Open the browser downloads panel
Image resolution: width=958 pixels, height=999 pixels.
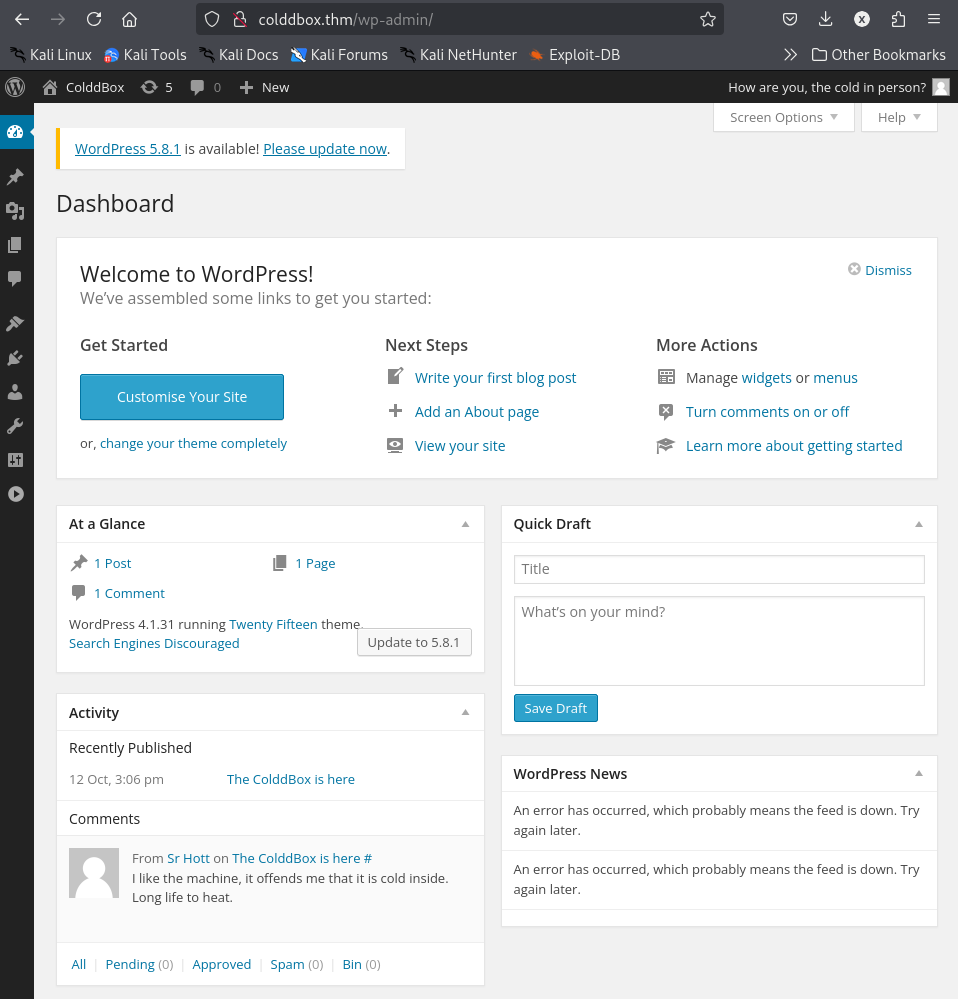826,20
